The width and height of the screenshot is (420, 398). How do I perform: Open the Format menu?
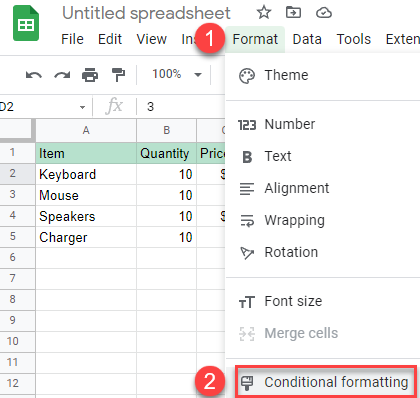[x=255, y=39]
